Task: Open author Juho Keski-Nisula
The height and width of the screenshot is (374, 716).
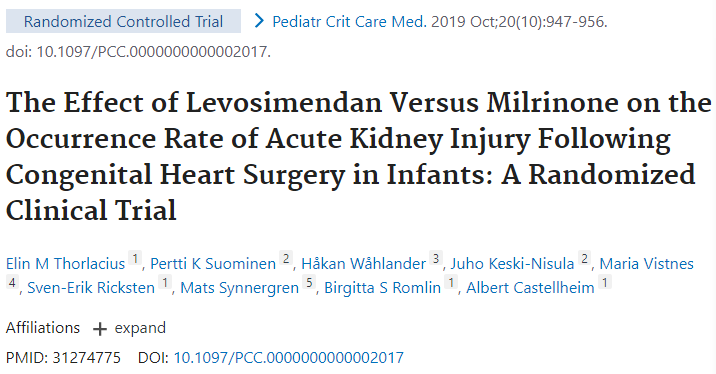Action: pos(512,263)
